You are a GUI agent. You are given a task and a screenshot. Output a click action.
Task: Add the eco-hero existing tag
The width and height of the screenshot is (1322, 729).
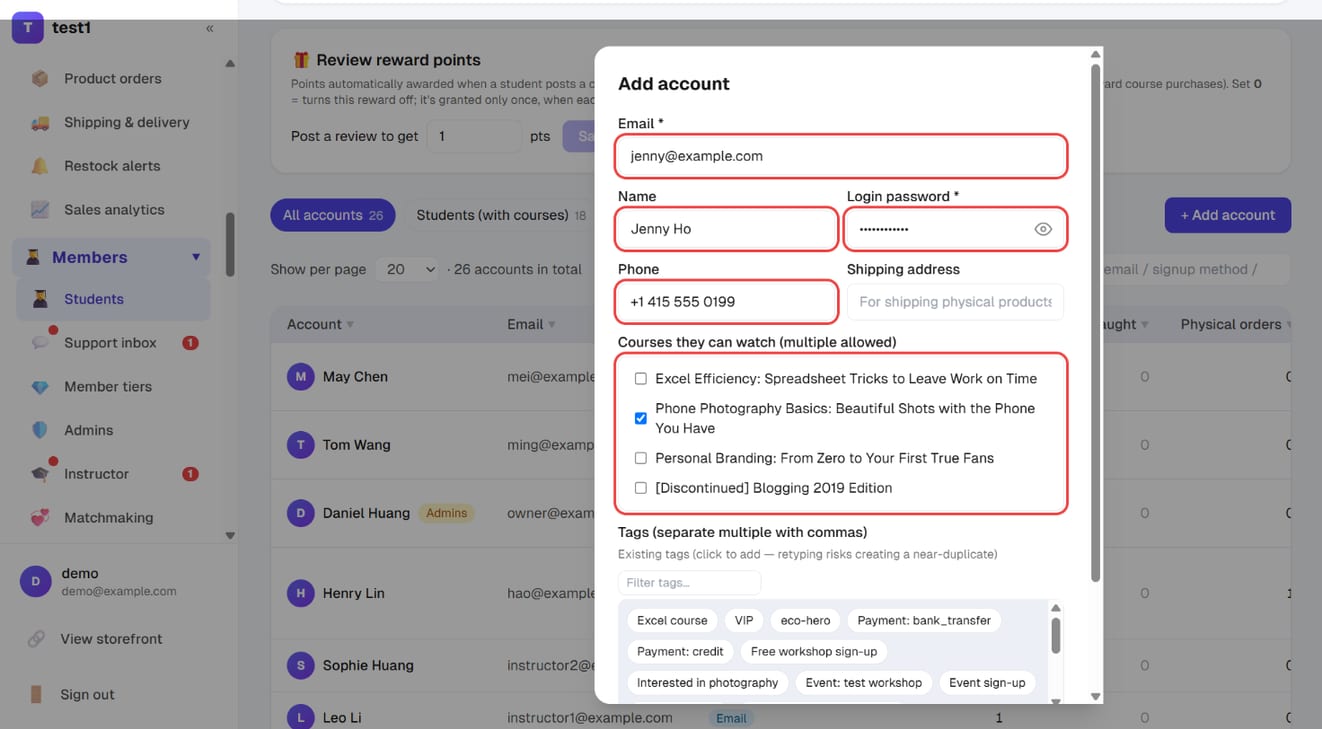[805, 621]
